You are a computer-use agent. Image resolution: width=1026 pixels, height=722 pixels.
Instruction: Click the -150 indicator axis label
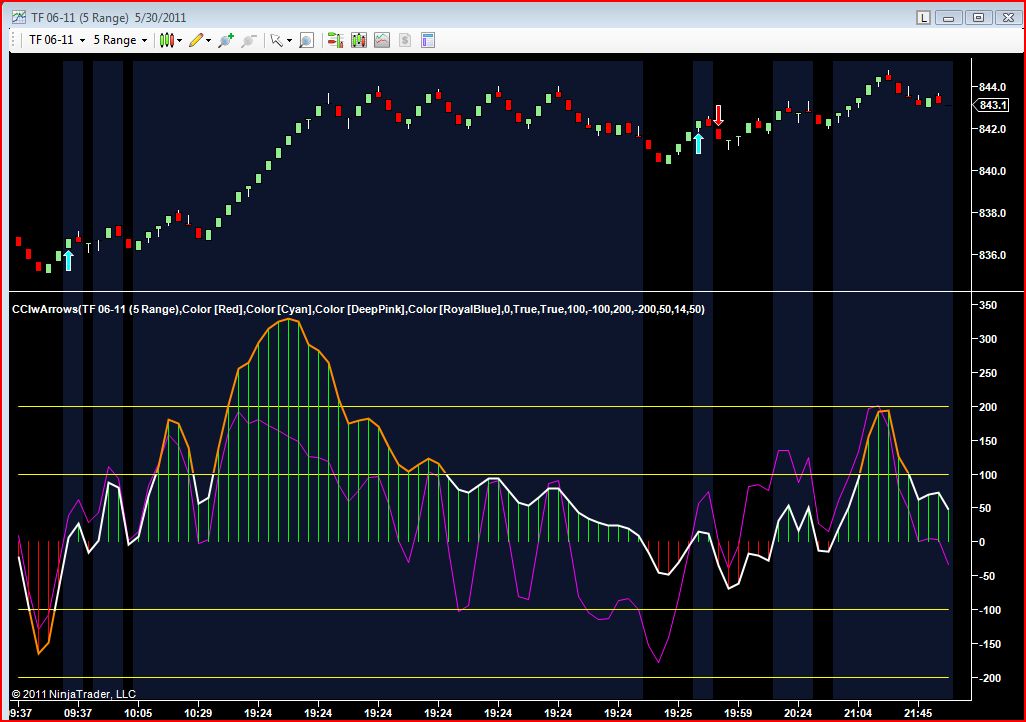[989, 644]
